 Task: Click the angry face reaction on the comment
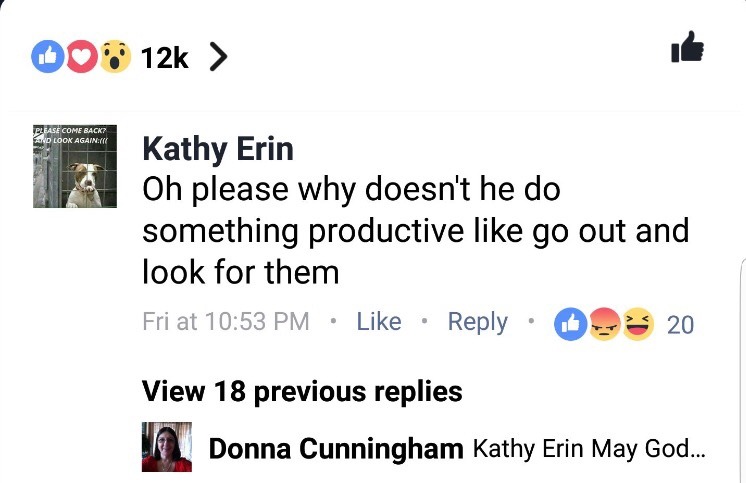pos(603,323)
